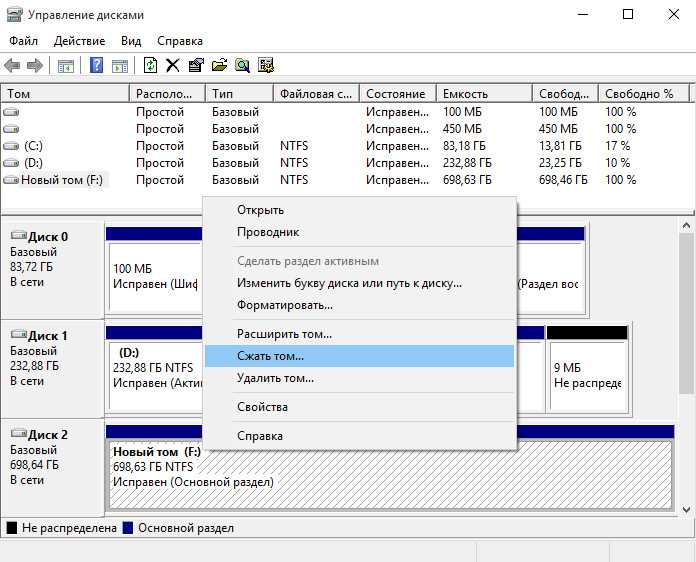696x562 pixels.
Task: Choose Проводник from context menu
Action: tap(360, 232)
